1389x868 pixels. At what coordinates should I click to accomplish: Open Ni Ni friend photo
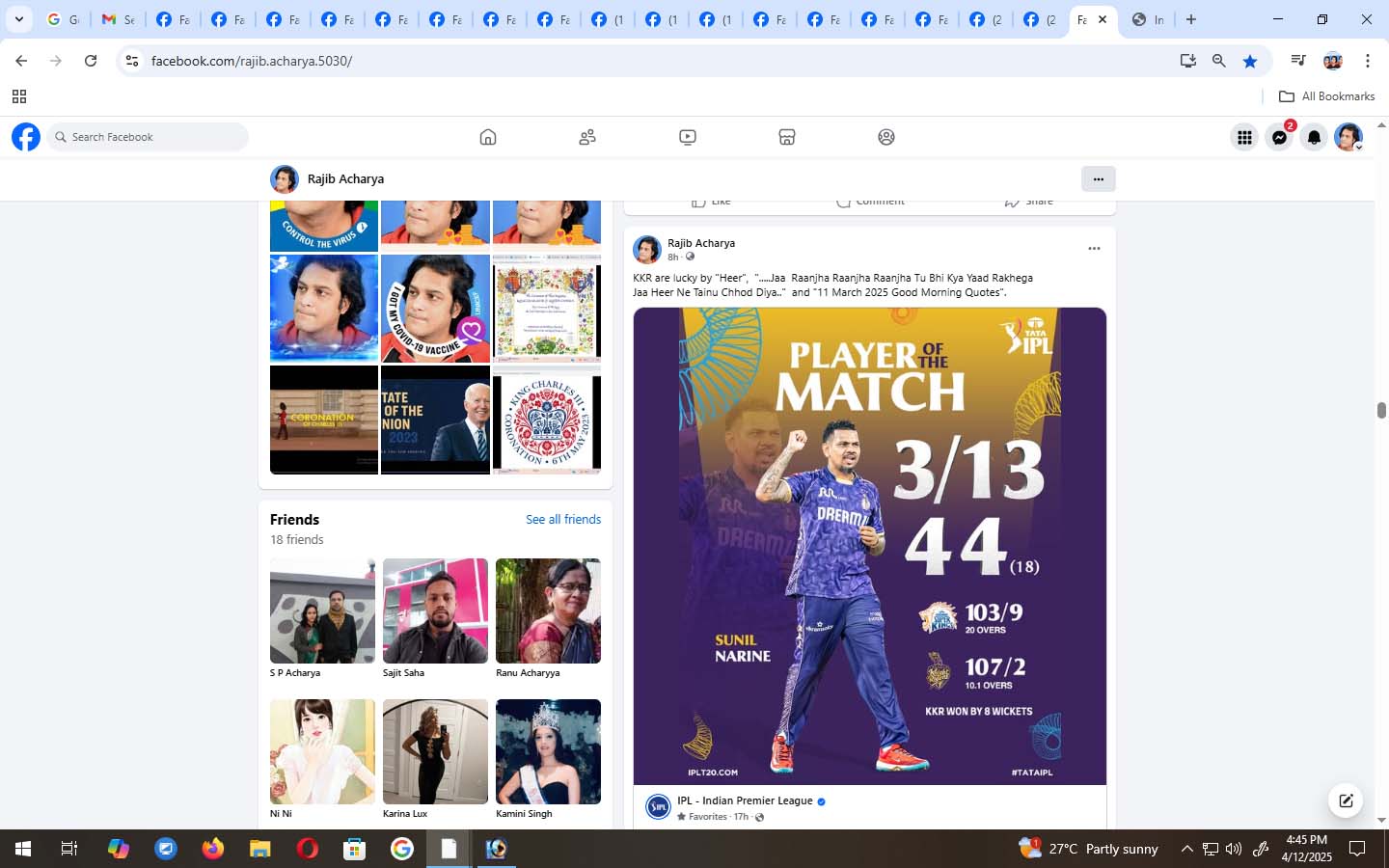tap(322, 751)
